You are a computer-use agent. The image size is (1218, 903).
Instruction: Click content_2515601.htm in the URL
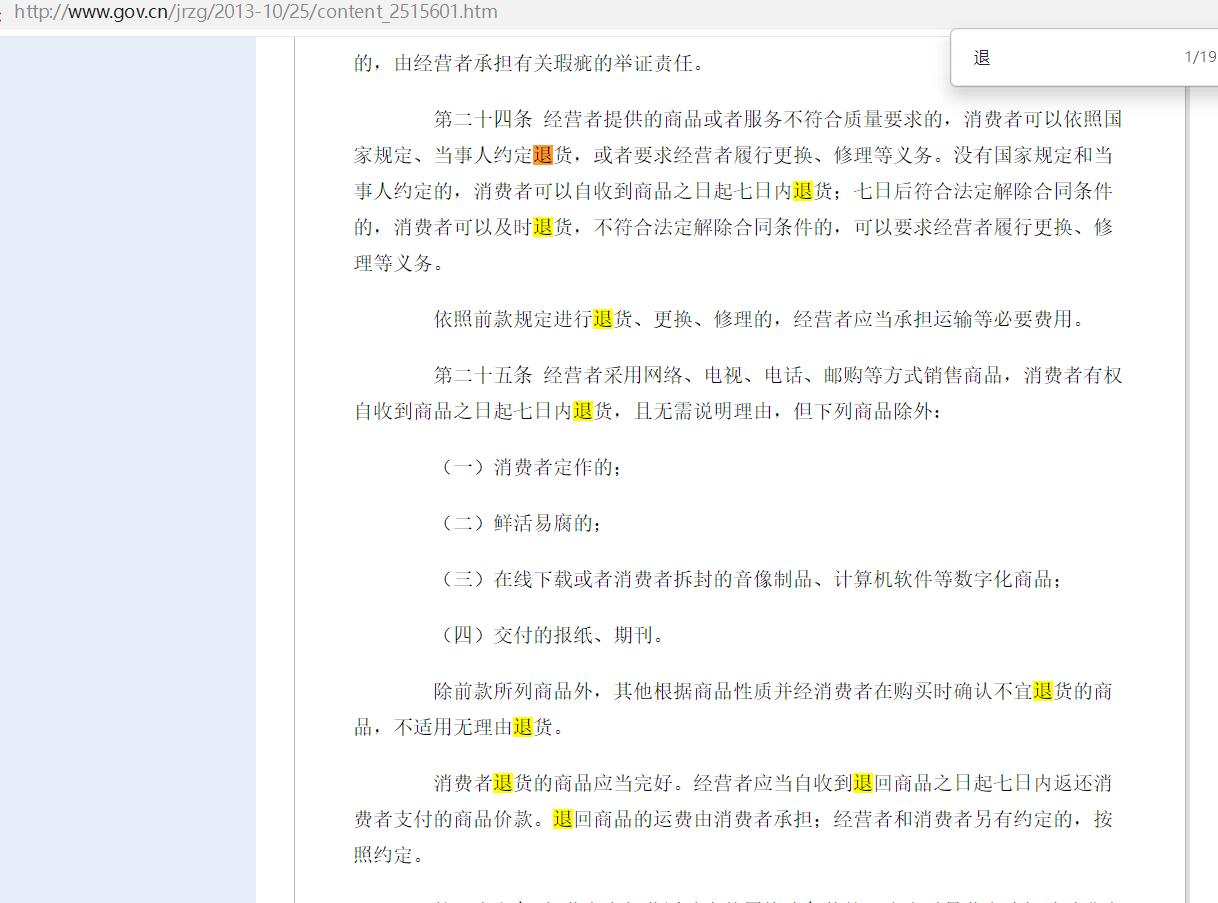[416, 13]
